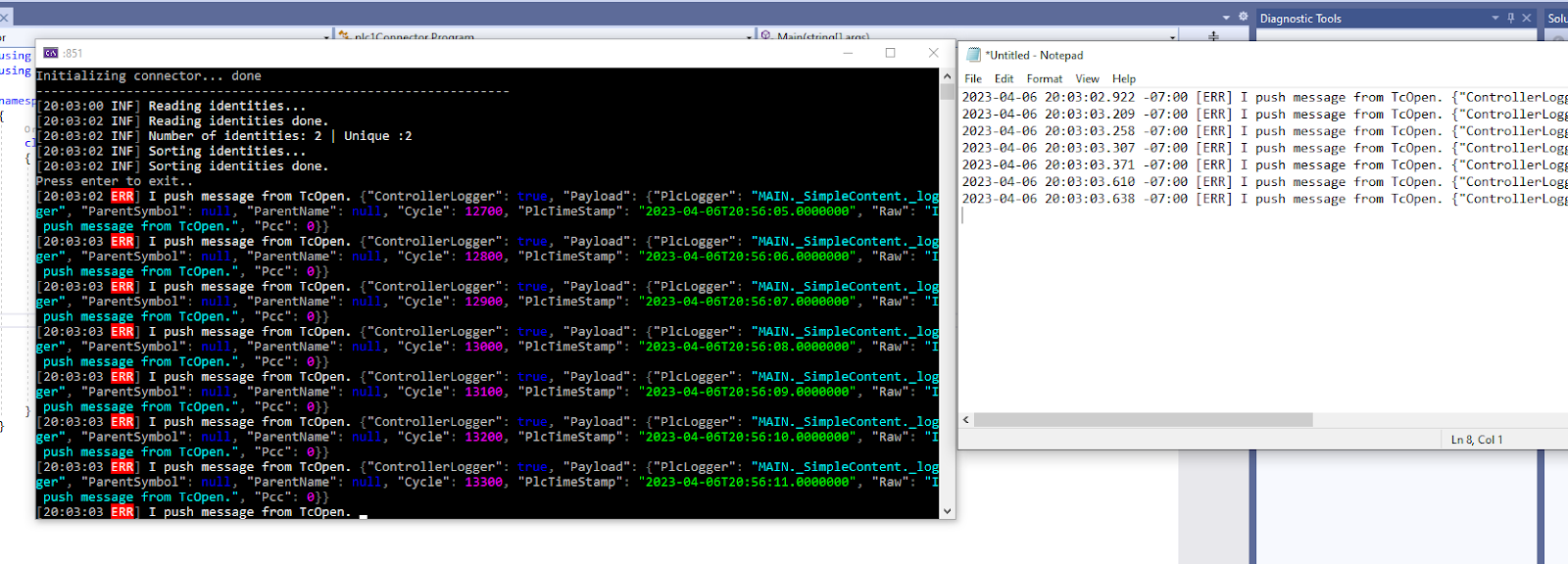The height and width of the screenshot is (564, 1568).
Task: Switch to the Solution Explorer tab
Action: (1556, 18)
